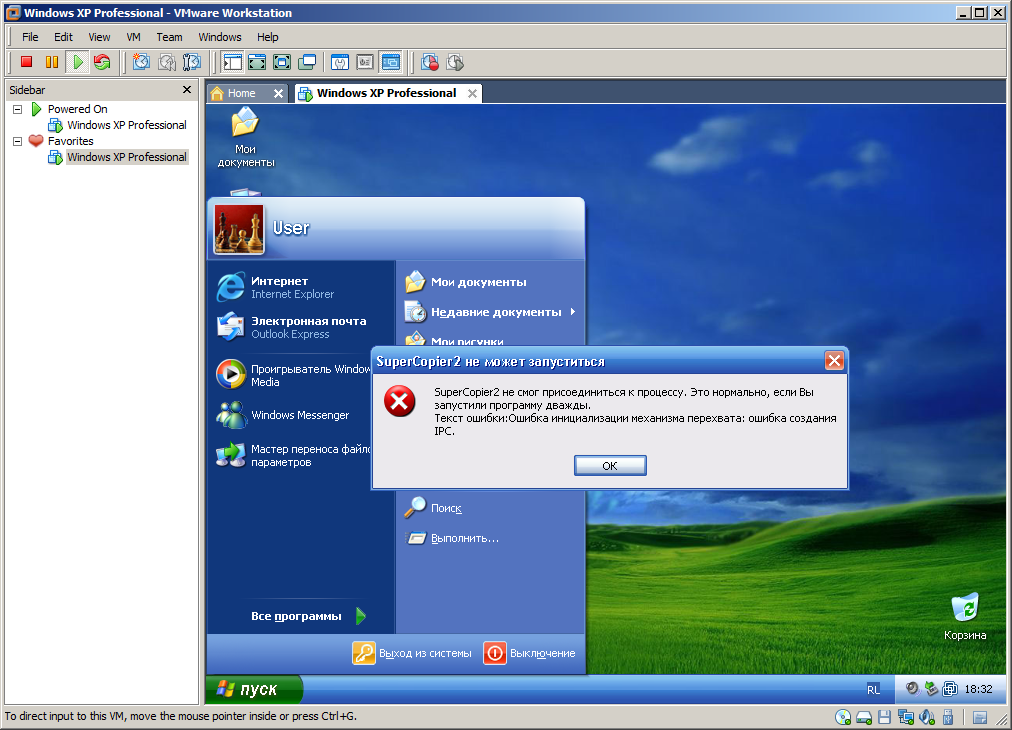Screen dimensions: 1012x730
Task: Click the Корзина recycle bin desktop icon
Action: point(965,616)
